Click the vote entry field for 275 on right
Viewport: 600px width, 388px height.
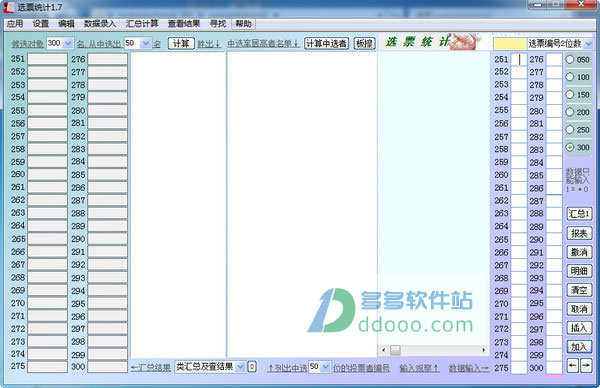[519, 368]
